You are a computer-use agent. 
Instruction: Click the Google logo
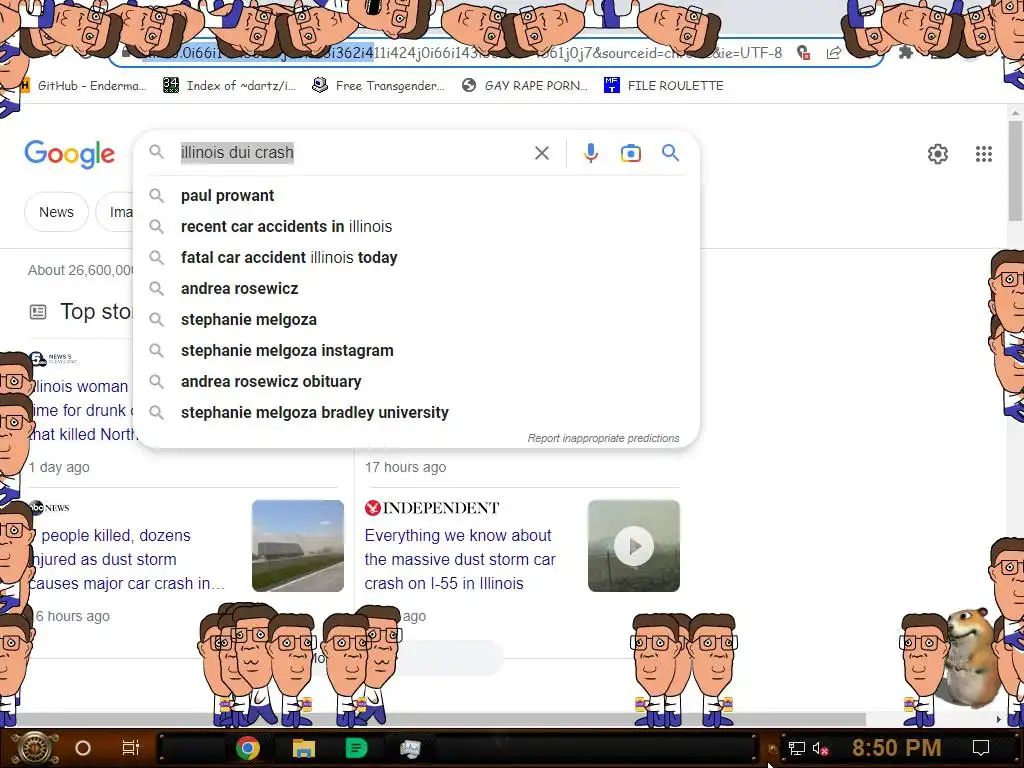click(69, 154)
